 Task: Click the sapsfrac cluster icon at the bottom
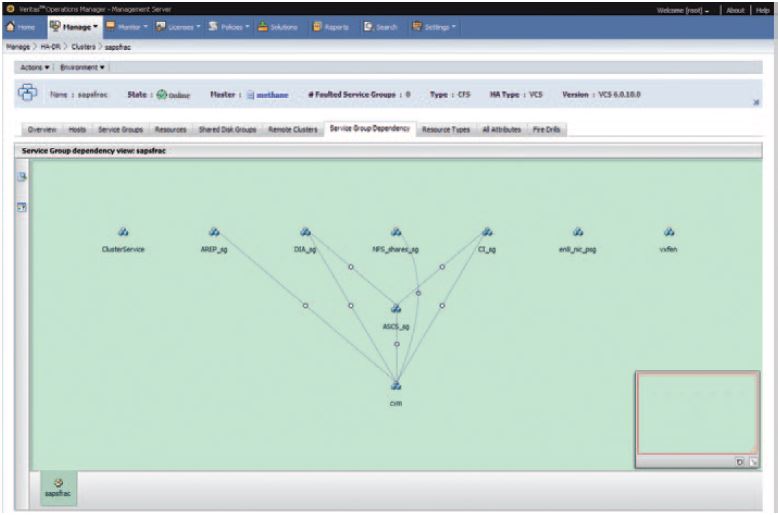58,483
